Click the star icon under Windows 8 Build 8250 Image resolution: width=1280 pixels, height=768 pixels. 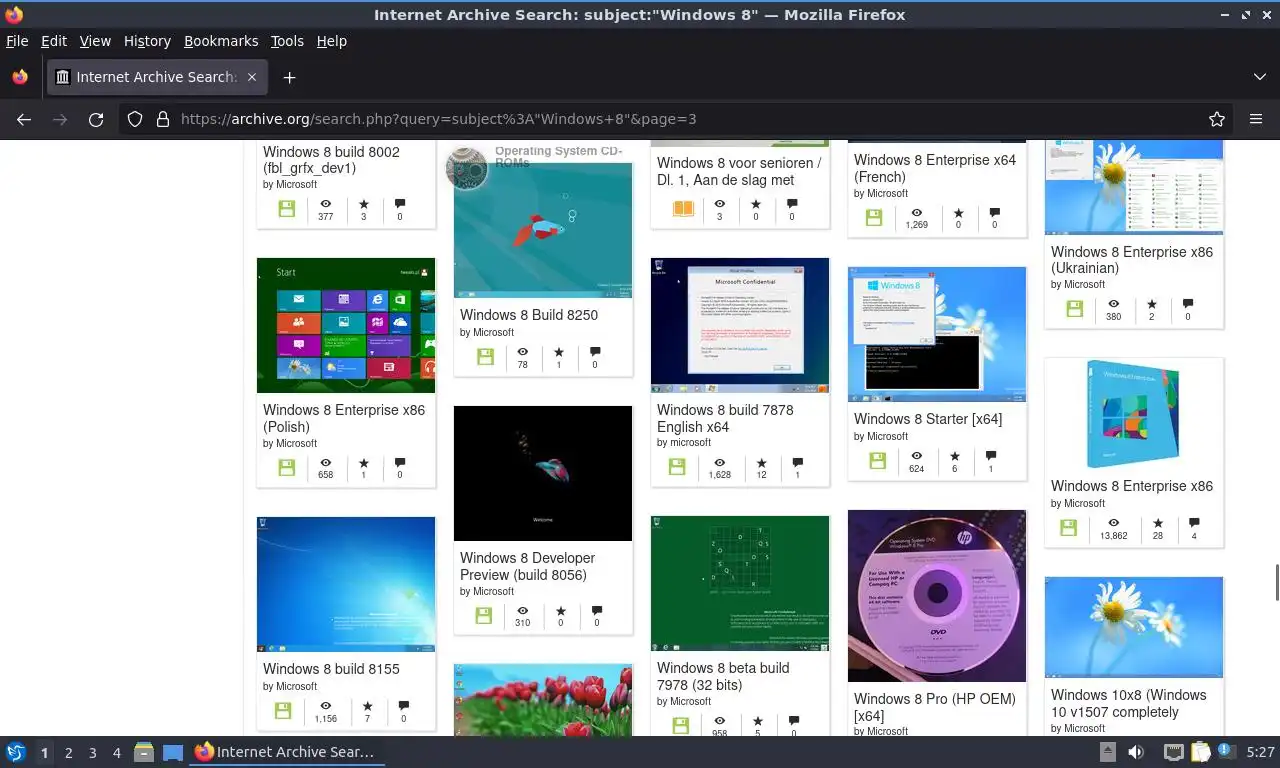(x=559, y=352)
